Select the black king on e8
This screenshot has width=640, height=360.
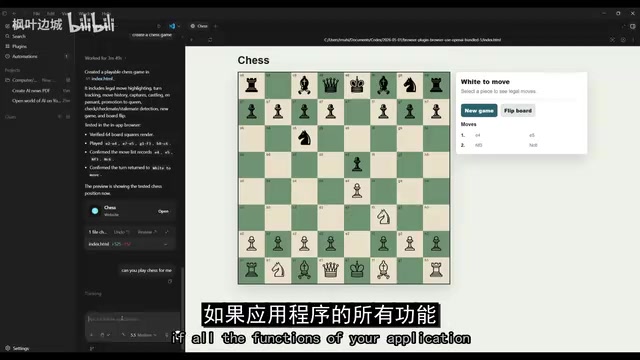click(357, 85)
